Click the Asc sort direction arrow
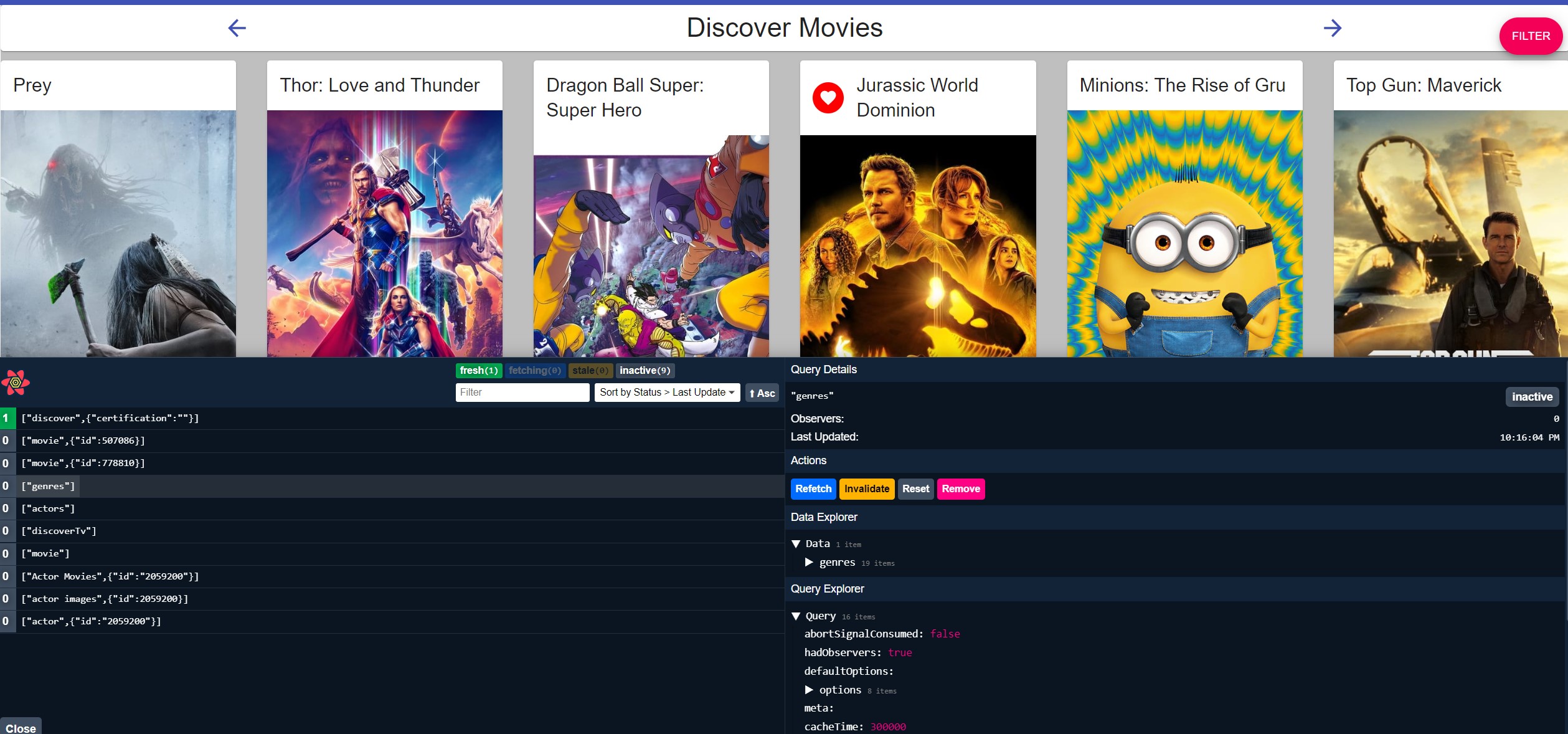The height and width of the screenshot is (734, 1568). [761, 393]
